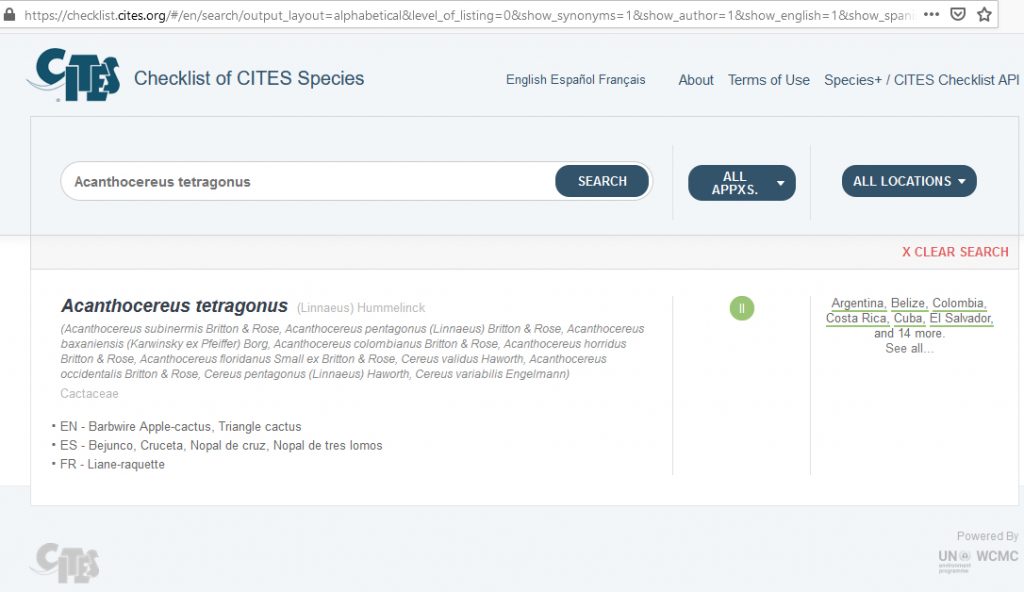
Task: Click the grey CITES footer logo
Action: [65, 562]
